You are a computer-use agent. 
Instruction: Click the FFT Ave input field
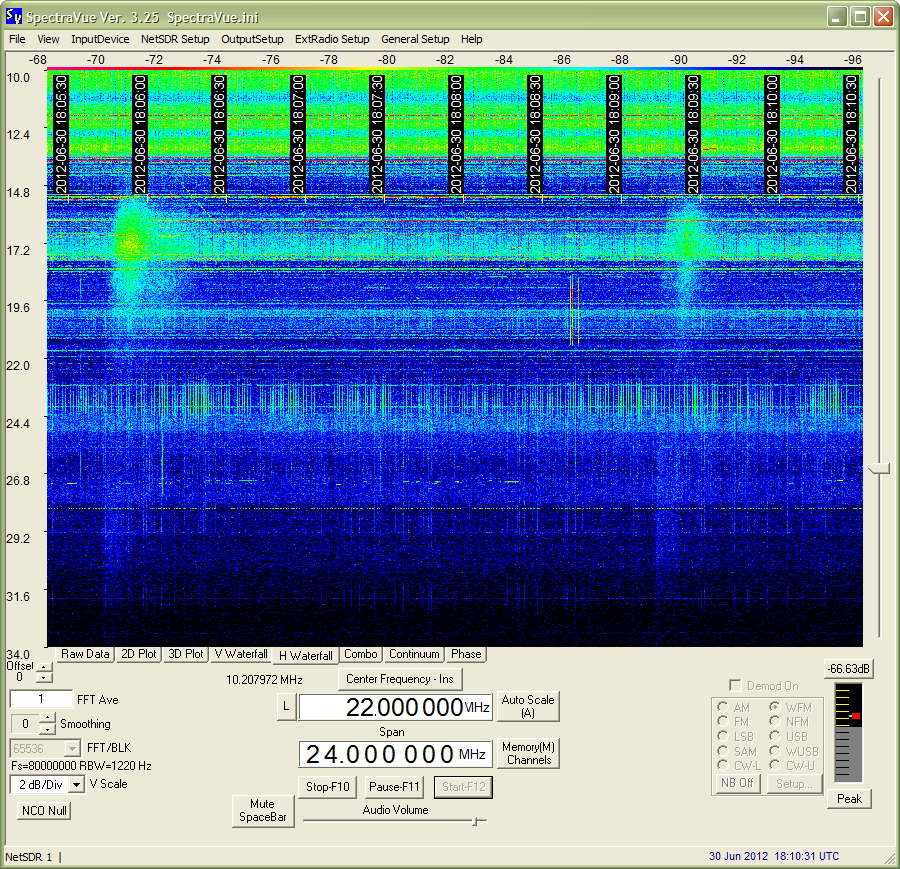point(41,699)
